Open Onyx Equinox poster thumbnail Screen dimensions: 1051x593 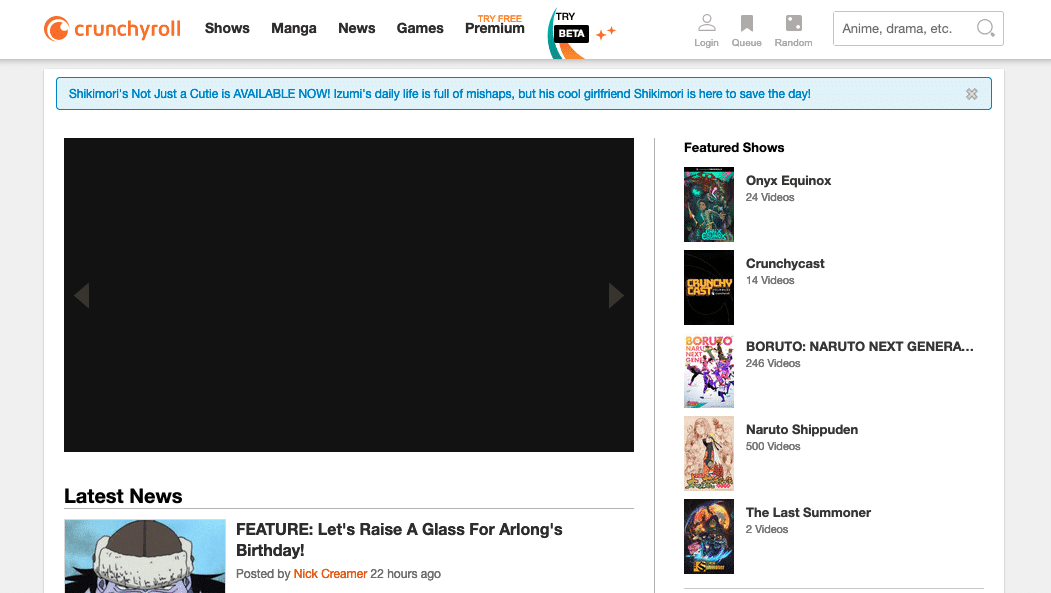tap(708, 204)
